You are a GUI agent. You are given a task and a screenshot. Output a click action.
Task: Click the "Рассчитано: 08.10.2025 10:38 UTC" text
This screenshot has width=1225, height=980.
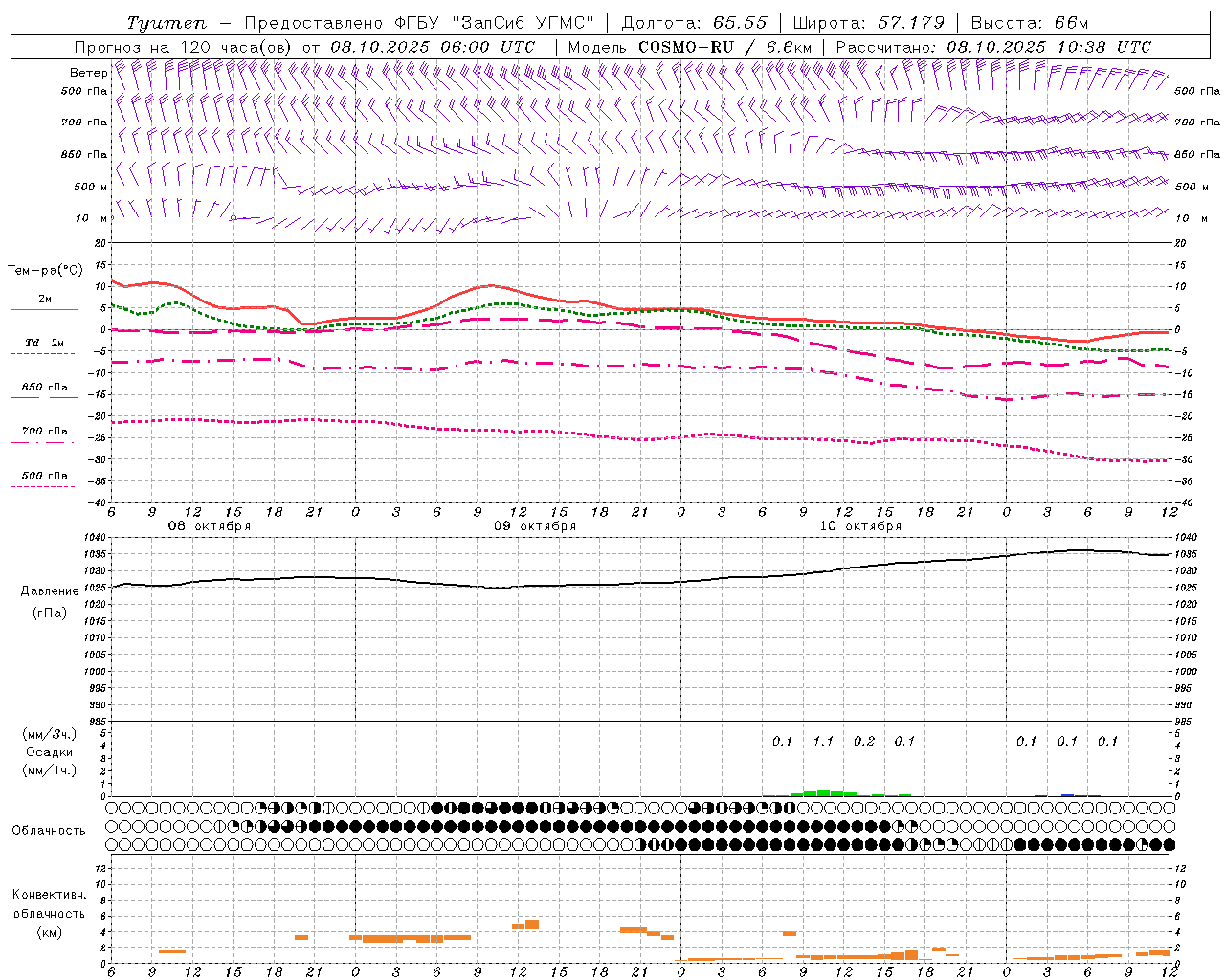(x=993, y=47)
